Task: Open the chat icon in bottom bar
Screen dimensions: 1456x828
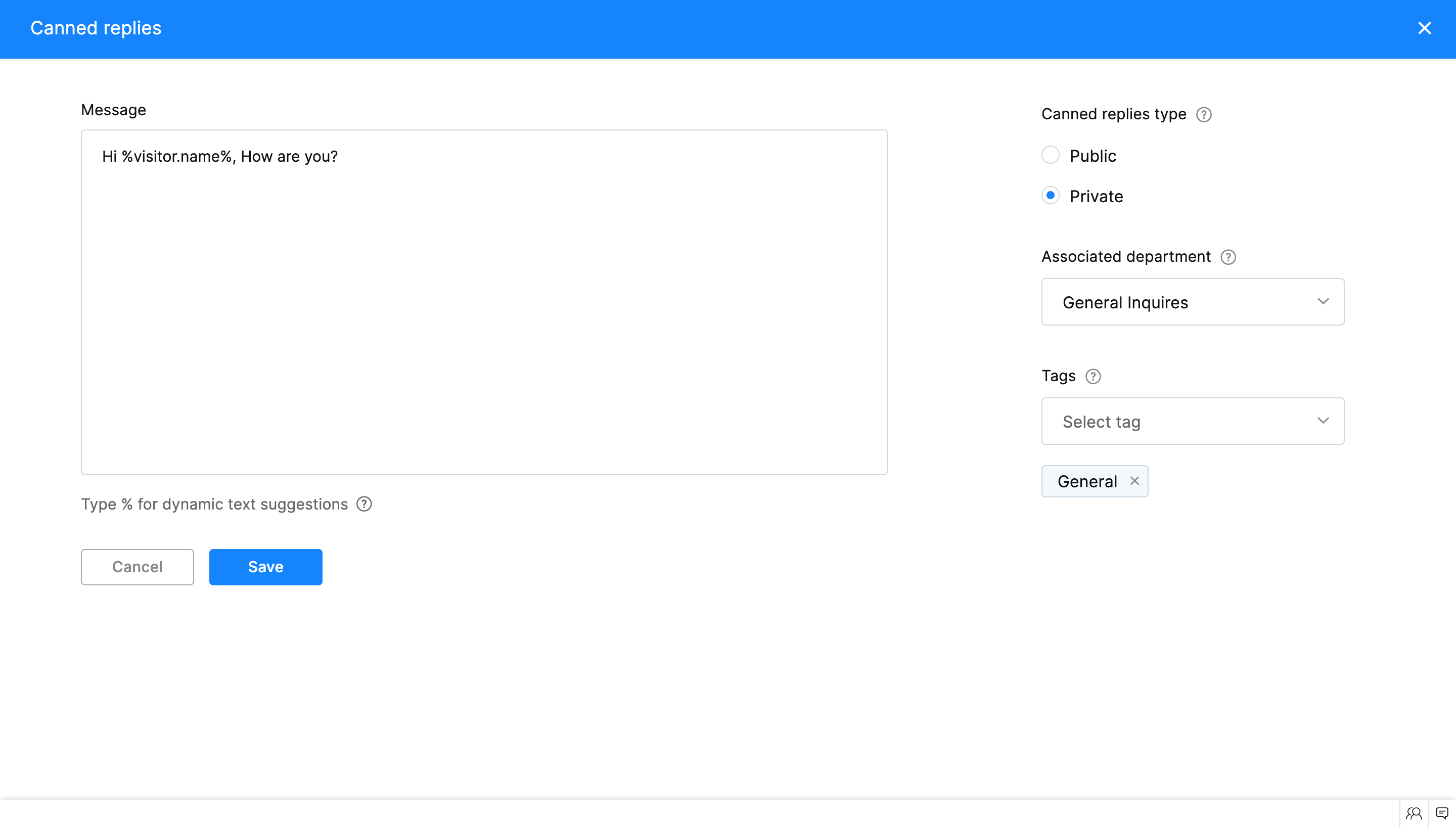Action: [1442, 813]
